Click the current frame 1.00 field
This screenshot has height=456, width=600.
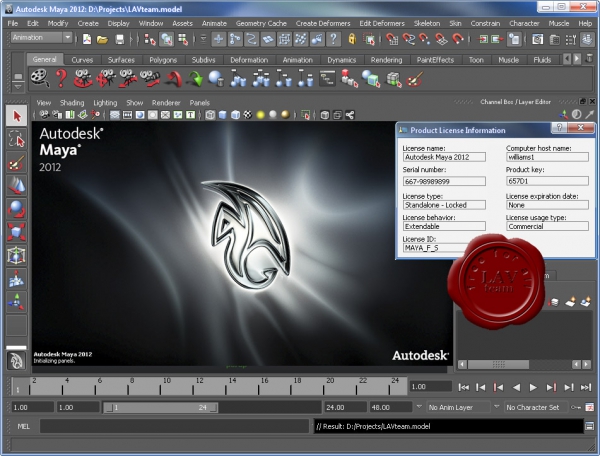430,386
